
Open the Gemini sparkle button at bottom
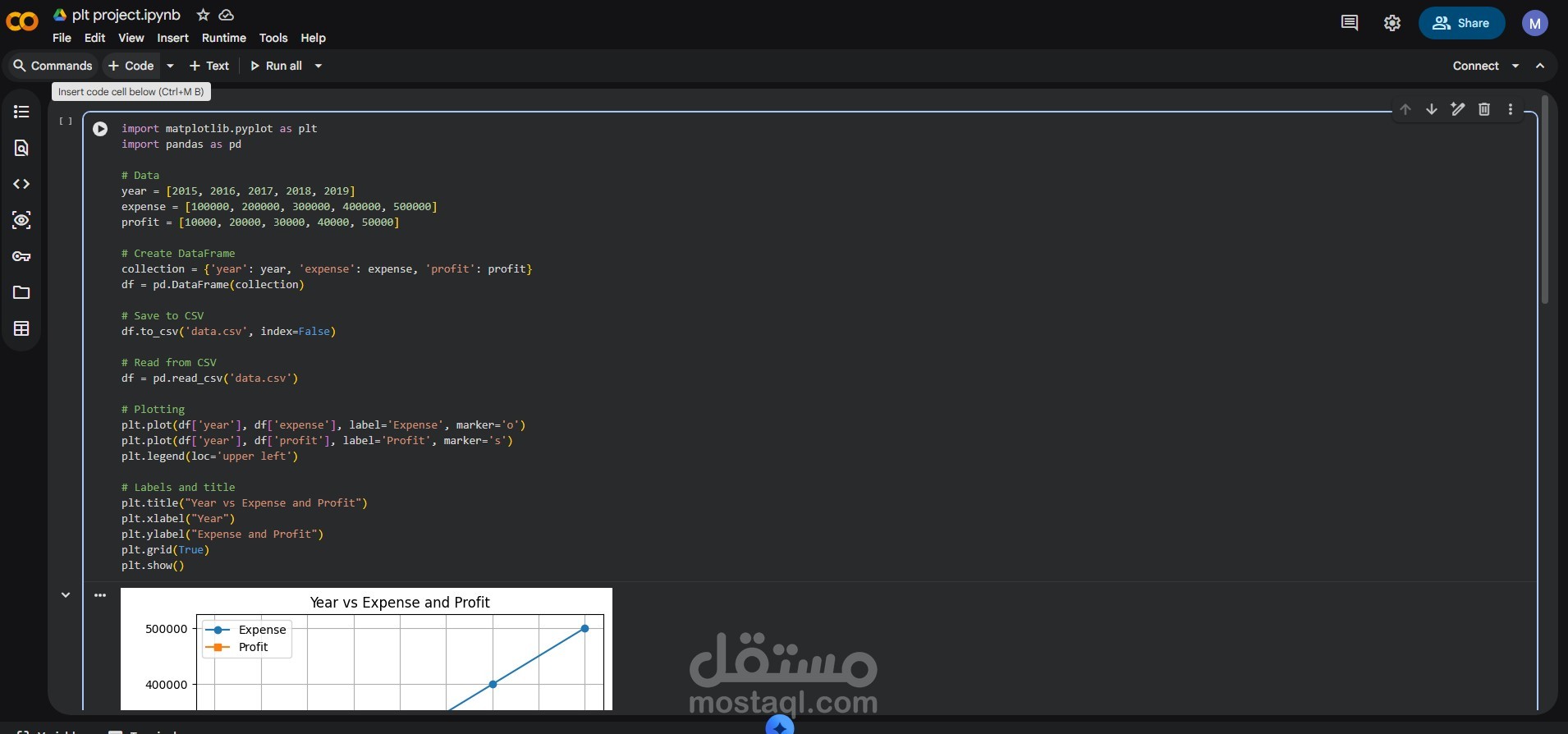(x=780, y=726)
